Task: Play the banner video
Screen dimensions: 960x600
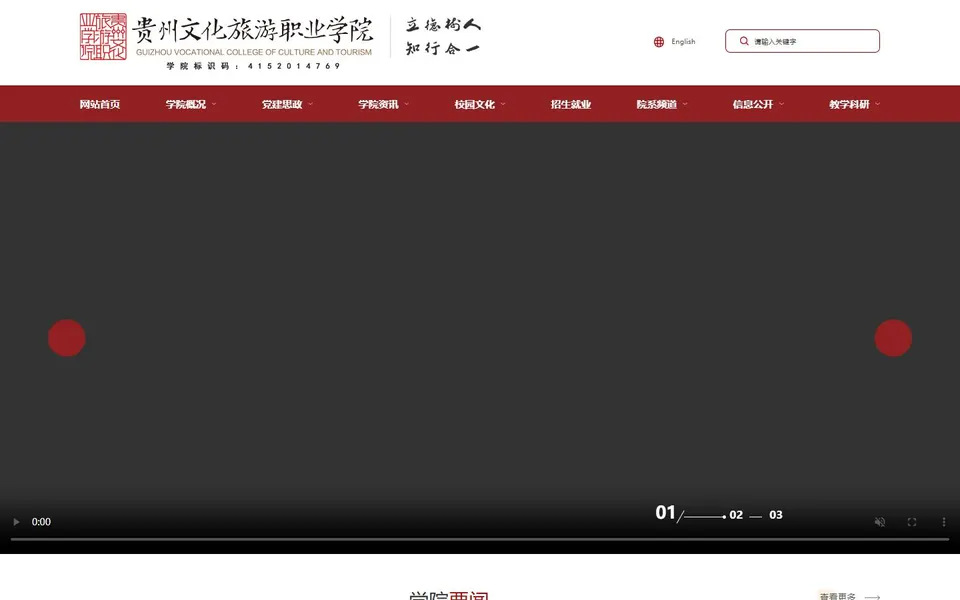Action: [17, 522]
